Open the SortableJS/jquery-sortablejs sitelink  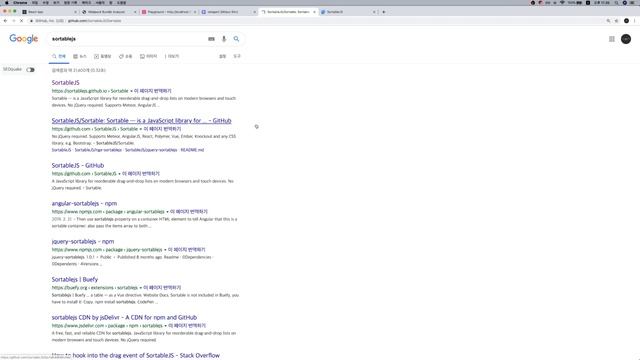pos(151,150)
